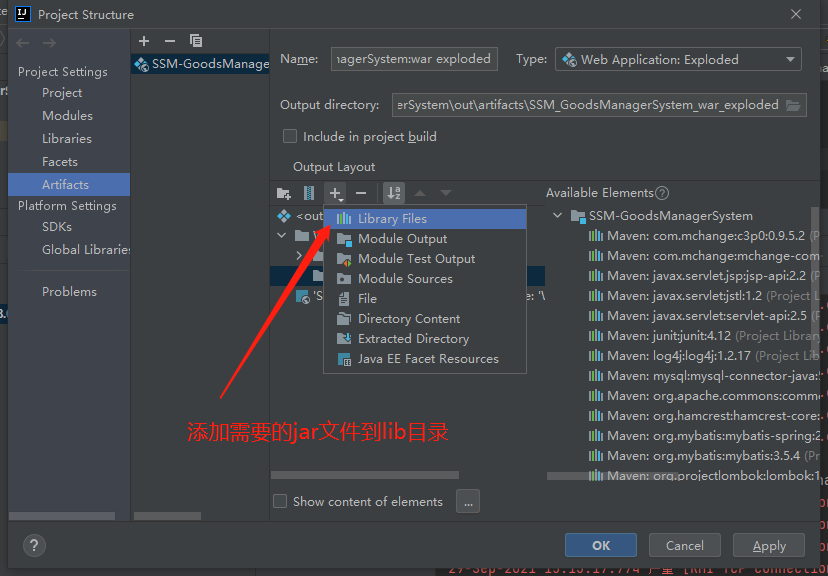
Task: Click output layout horizontal scrollbar
Action: pyautogui.click(x=364, y=475)
